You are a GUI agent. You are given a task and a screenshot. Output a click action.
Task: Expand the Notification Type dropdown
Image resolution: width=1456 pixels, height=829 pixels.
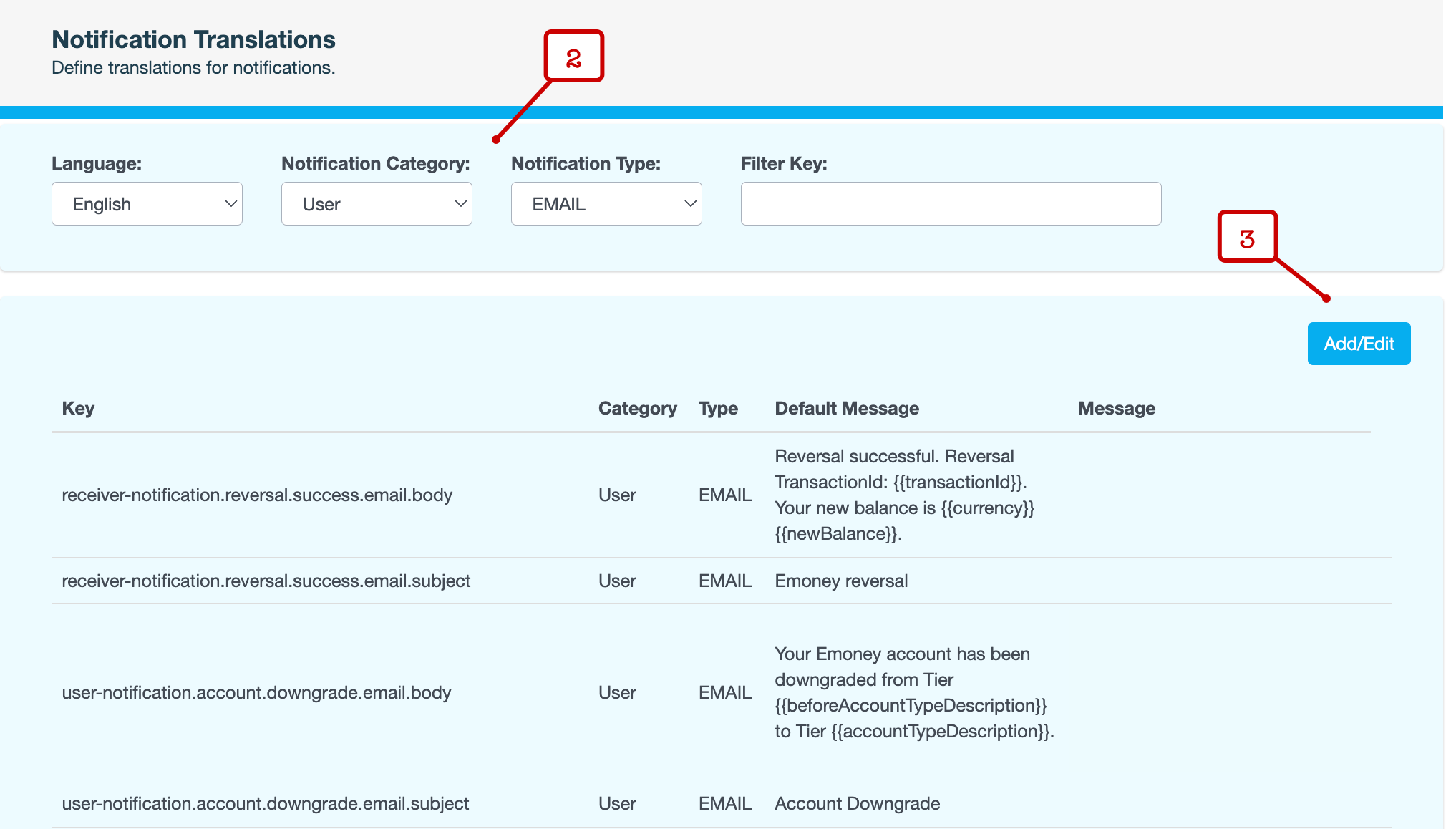[606, 204]
